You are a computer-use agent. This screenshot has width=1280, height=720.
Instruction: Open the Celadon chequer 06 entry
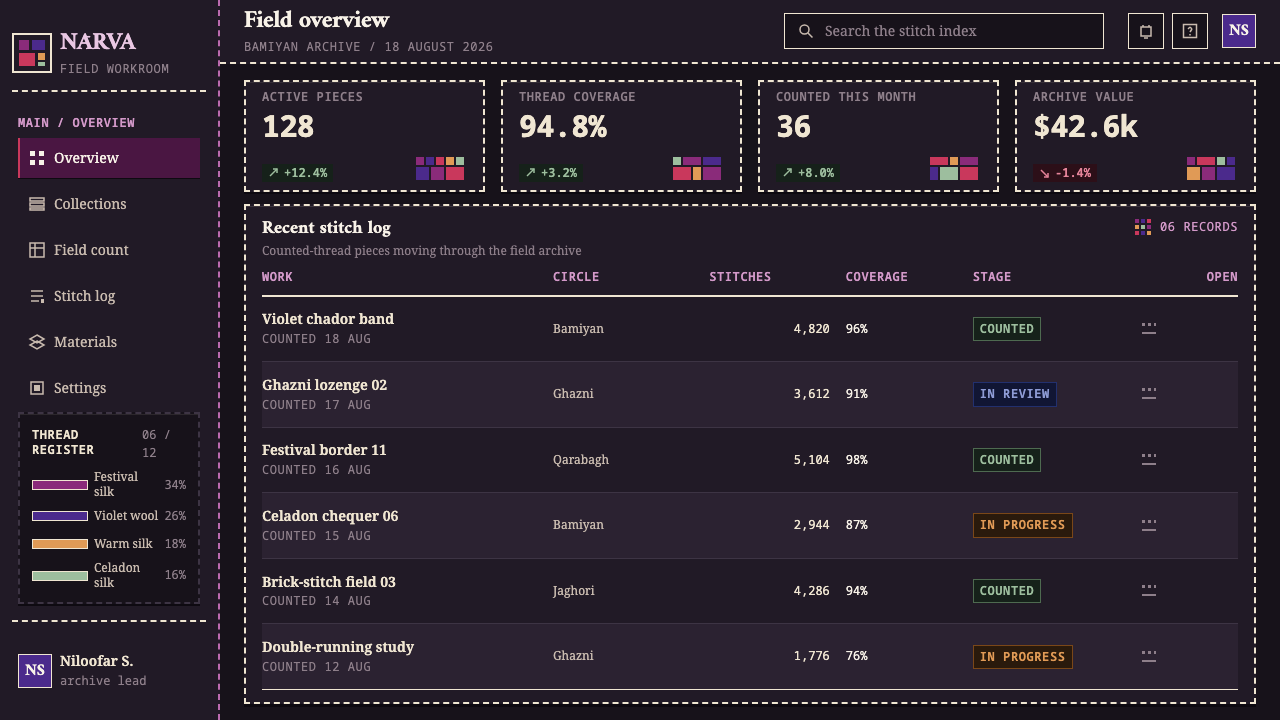[x=330, y=516]
